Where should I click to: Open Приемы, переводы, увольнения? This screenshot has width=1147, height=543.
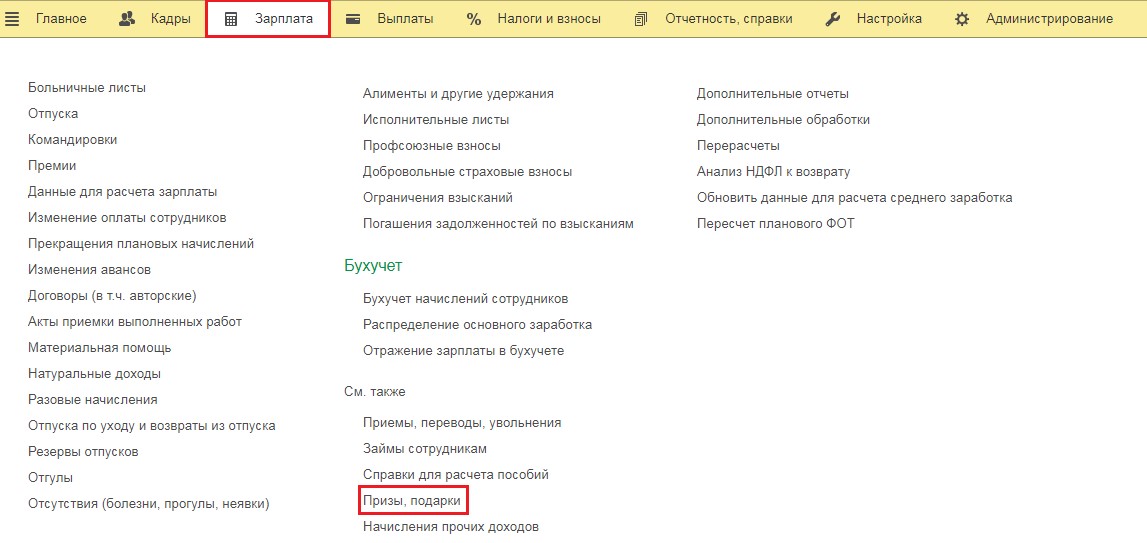click(462, 423)
